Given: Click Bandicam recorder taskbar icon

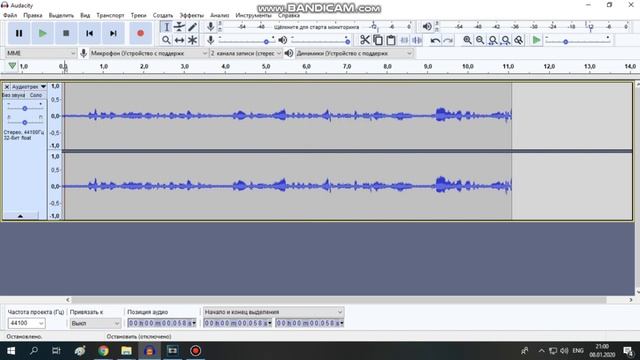Looking at the screenshot, I should point(196,351).
